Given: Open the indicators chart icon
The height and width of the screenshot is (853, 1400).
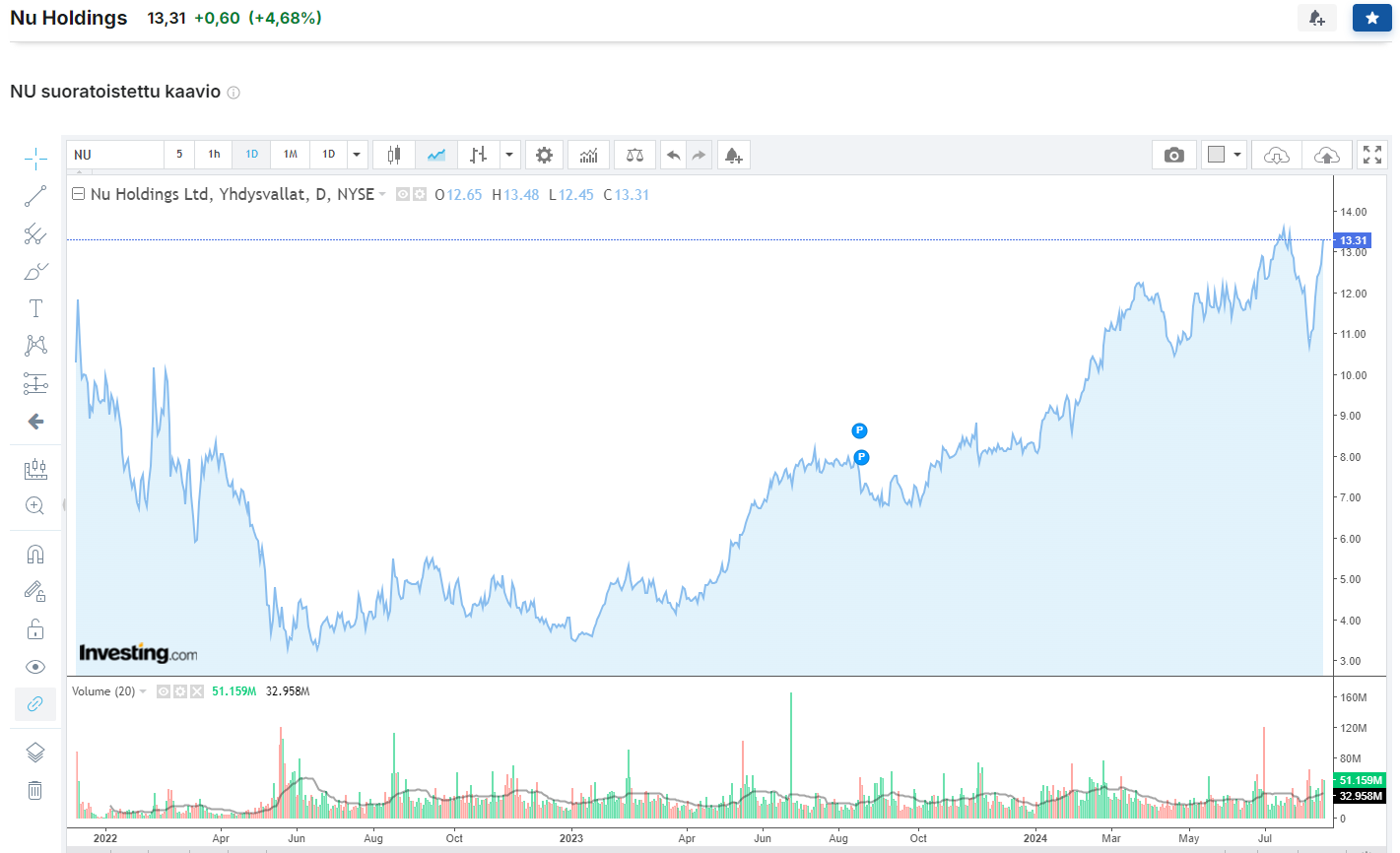Looking at the screenshot, I should click(588, 156).
